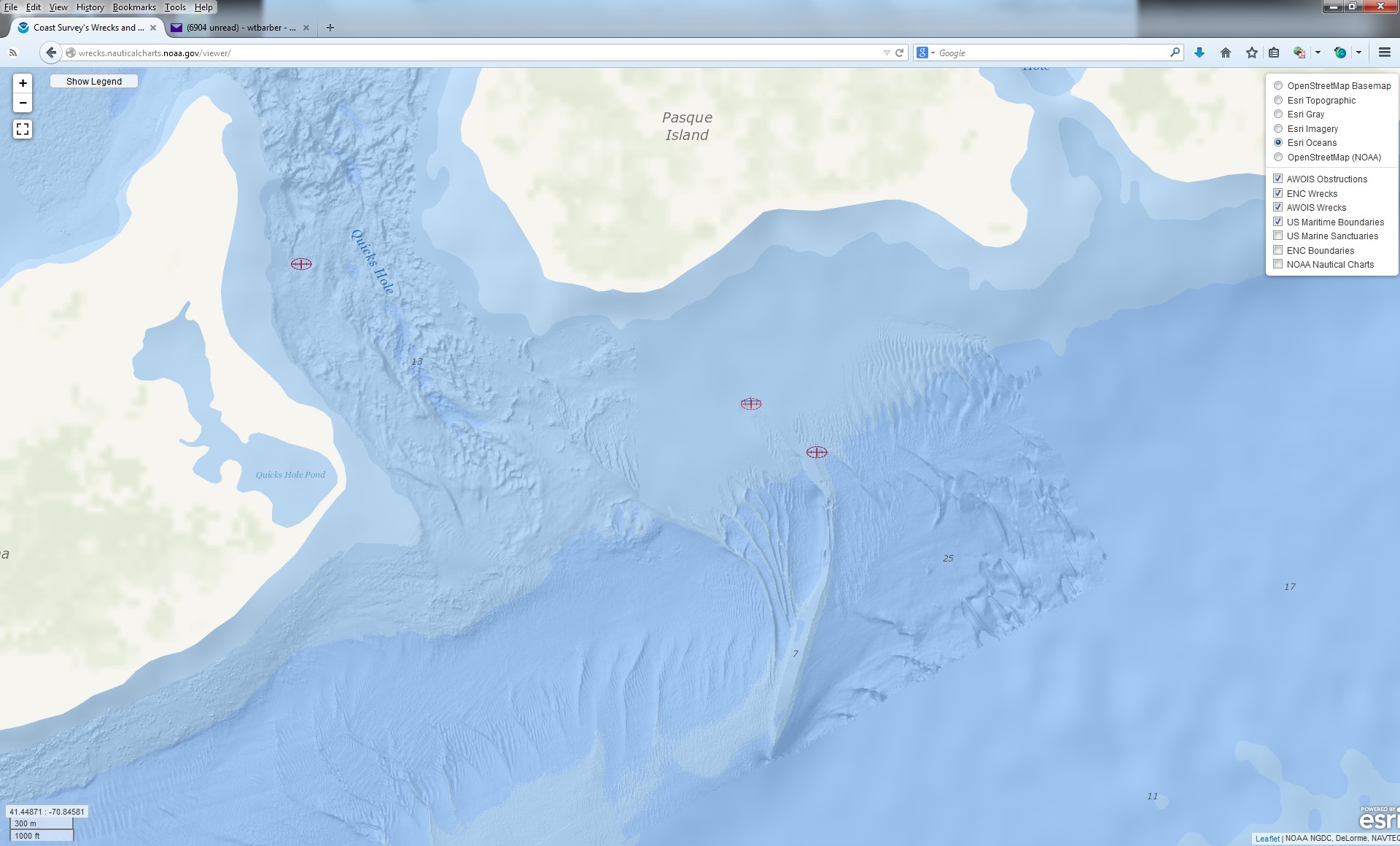
Task: Click the site identity globe icon
Action: pyautogui.click(x=71, y=53)
